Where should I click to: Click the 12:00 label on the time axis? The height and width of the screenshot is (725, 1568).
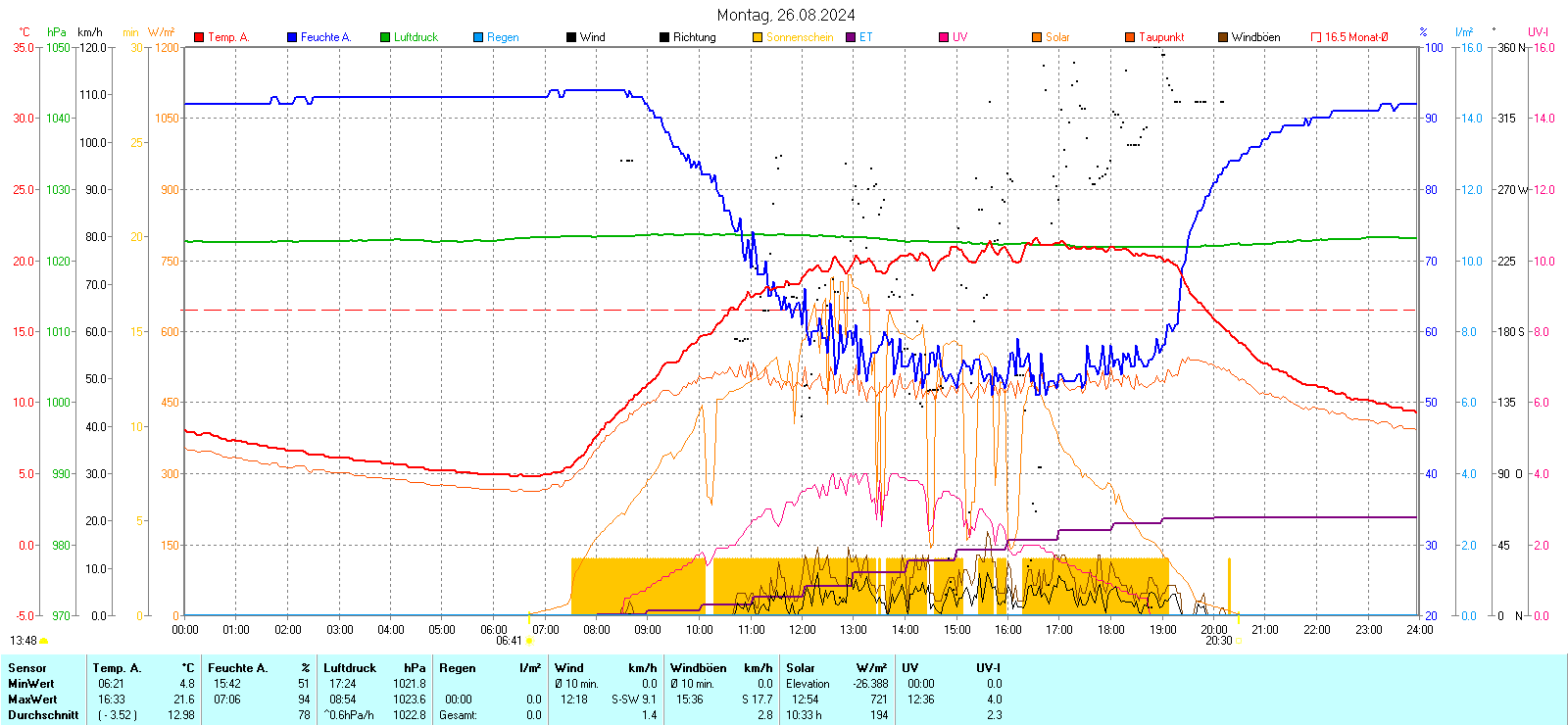coord(803,630)
